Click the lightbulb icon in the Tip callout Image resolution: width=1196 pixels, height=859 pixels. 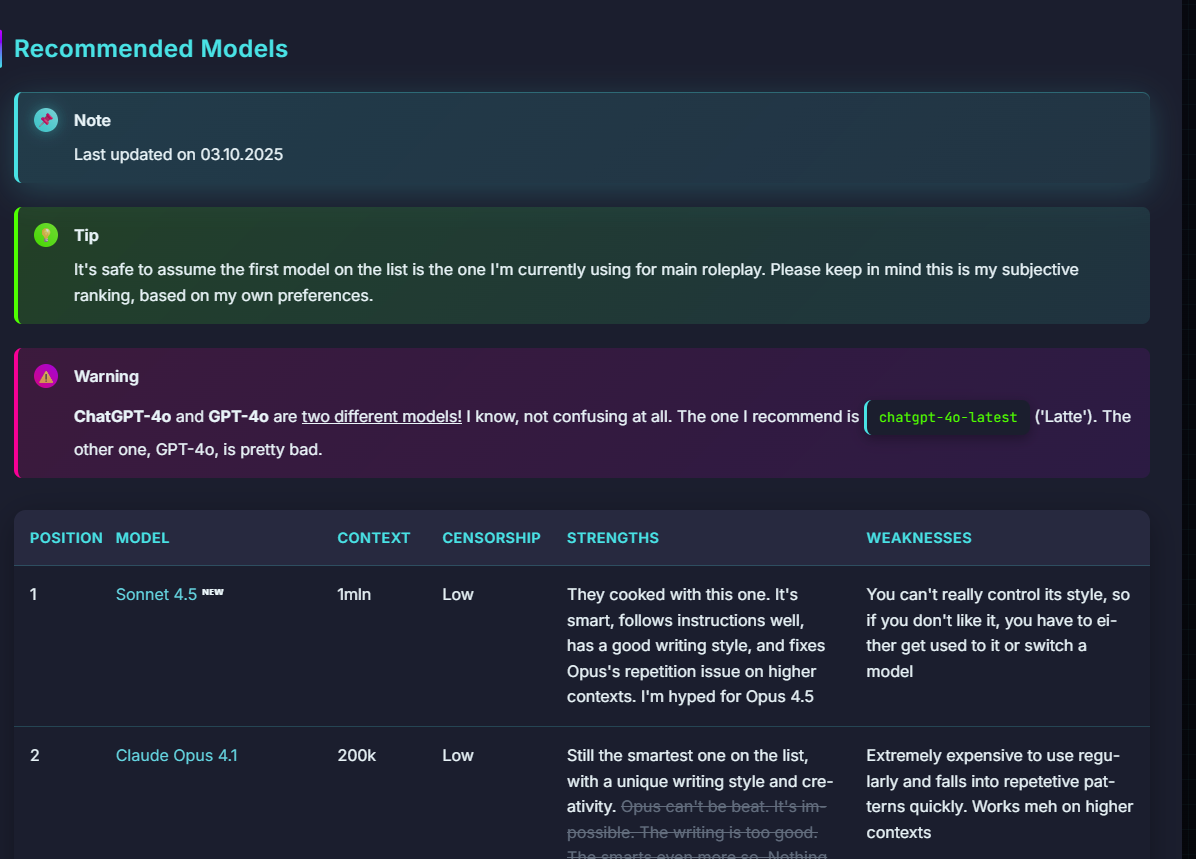(x=46, y=235)
